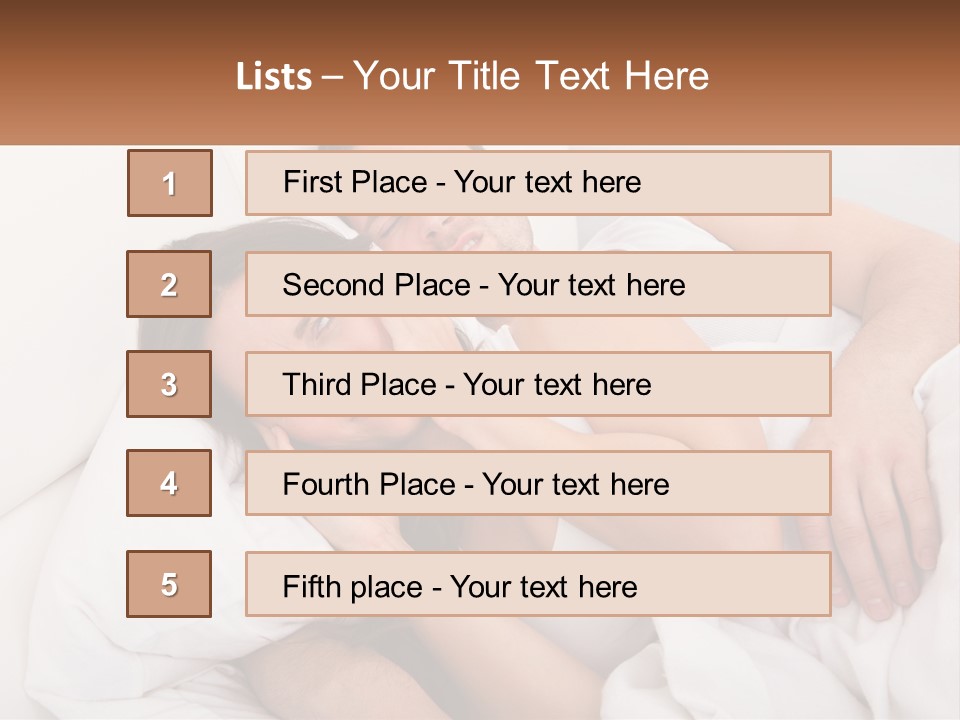Screen dimensions: 960x720
Task: Click the 'Third Place - Your text here' bar
Action: [538, 384]
